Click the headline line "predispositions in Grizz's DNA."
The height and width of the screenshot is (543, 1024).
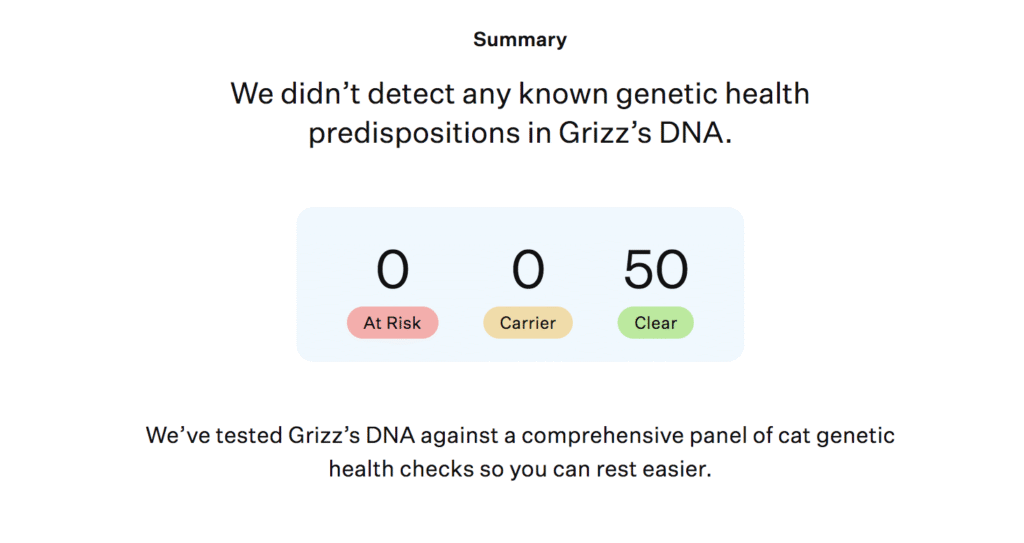coord(520,134)
